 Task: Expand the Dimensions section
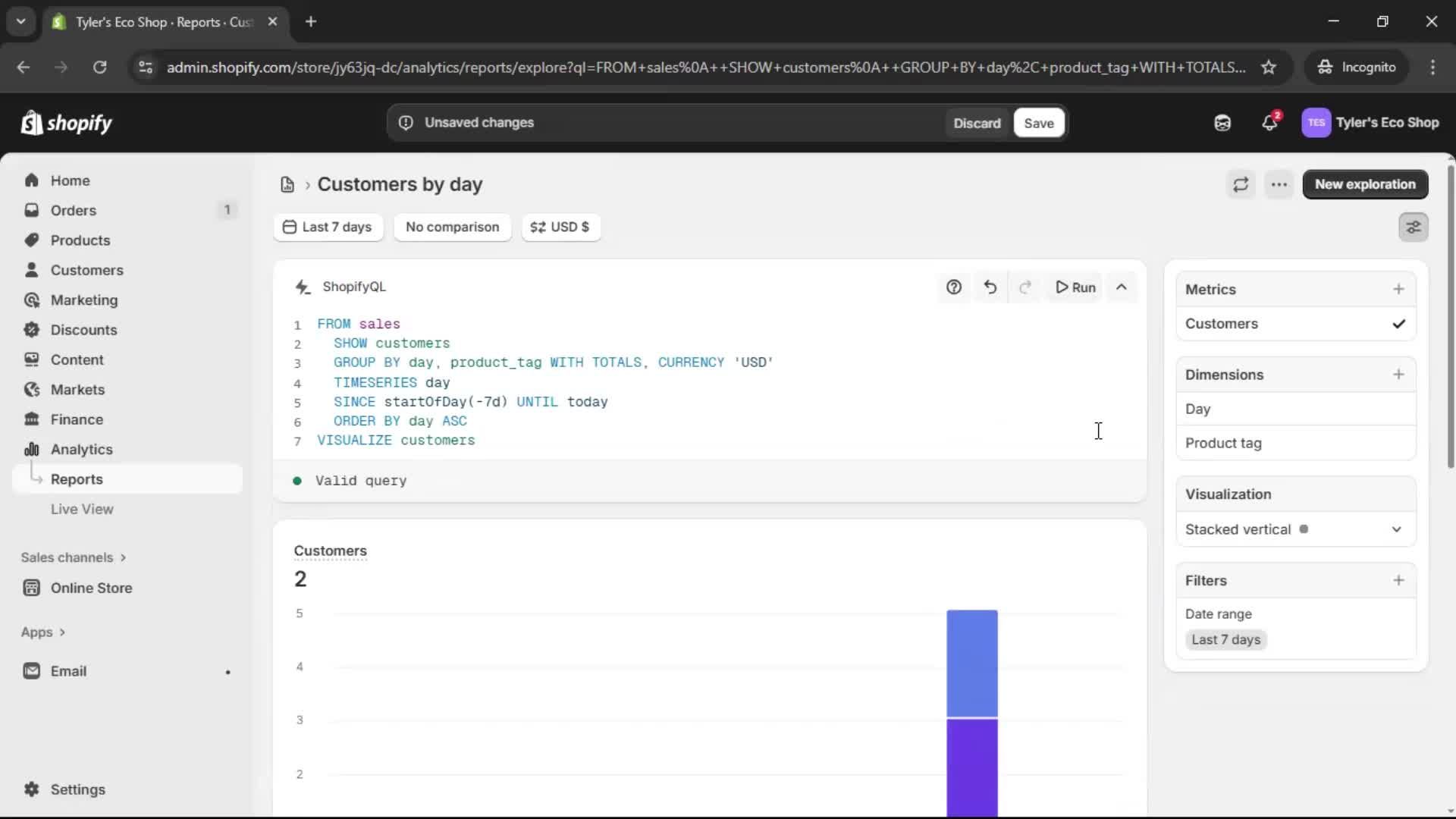[x=1399, y=374]
